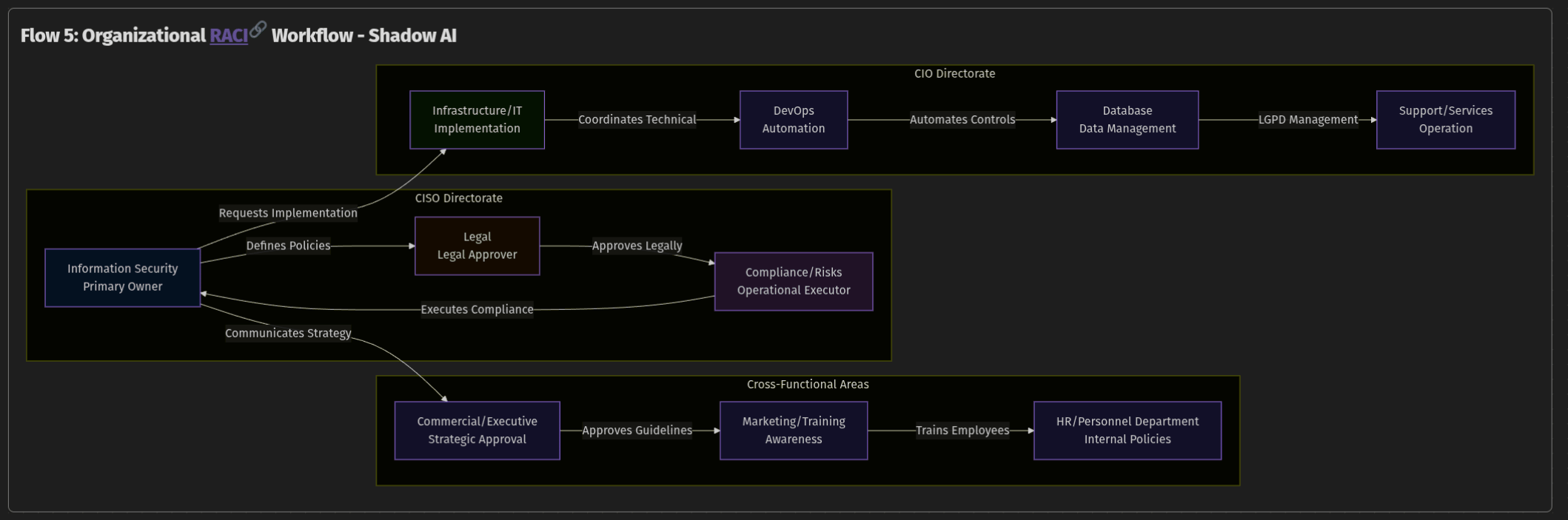Click the 'Coordinates Technical' edge label
1568x520 pixels.
637,120
